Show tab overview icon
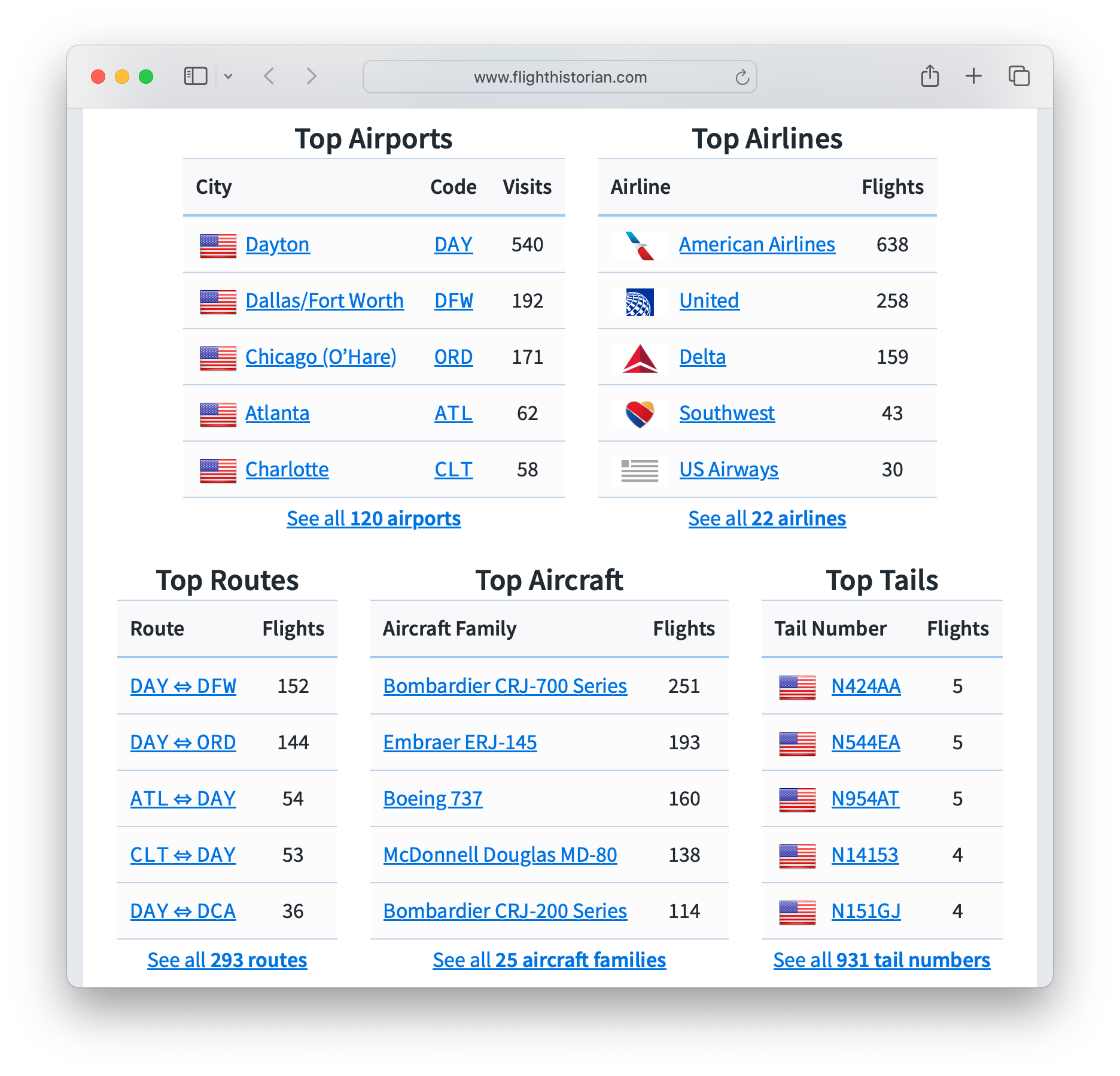 (1018, 77)
